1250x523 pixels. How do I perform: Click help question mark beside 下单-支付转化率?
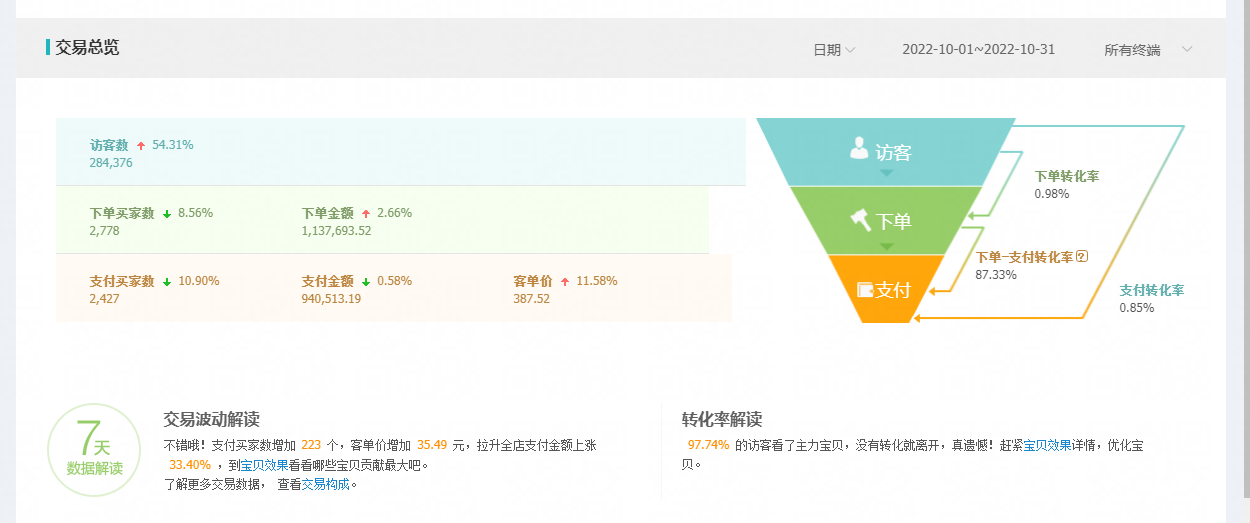tap(1081, 257)
